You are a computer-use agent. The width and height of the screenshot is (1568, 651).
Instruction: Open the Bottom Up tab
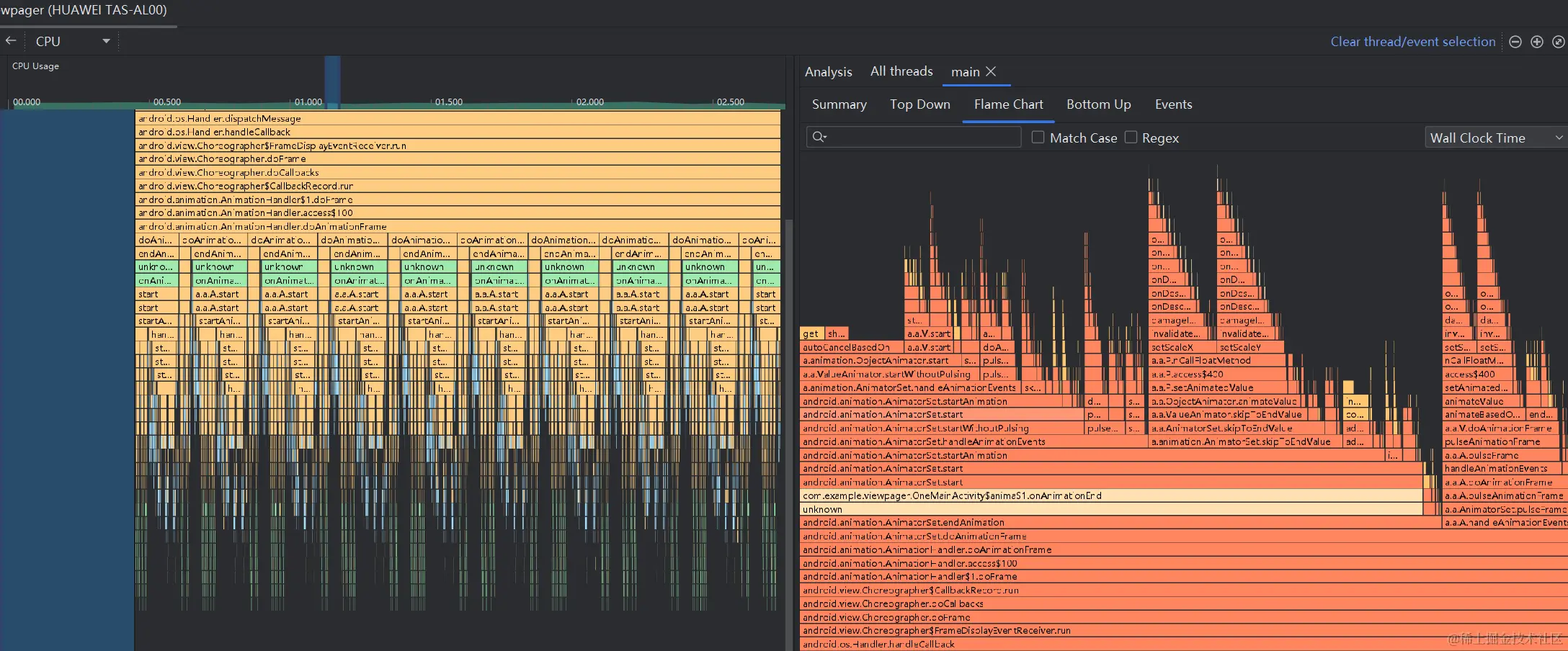[1099, 104]
